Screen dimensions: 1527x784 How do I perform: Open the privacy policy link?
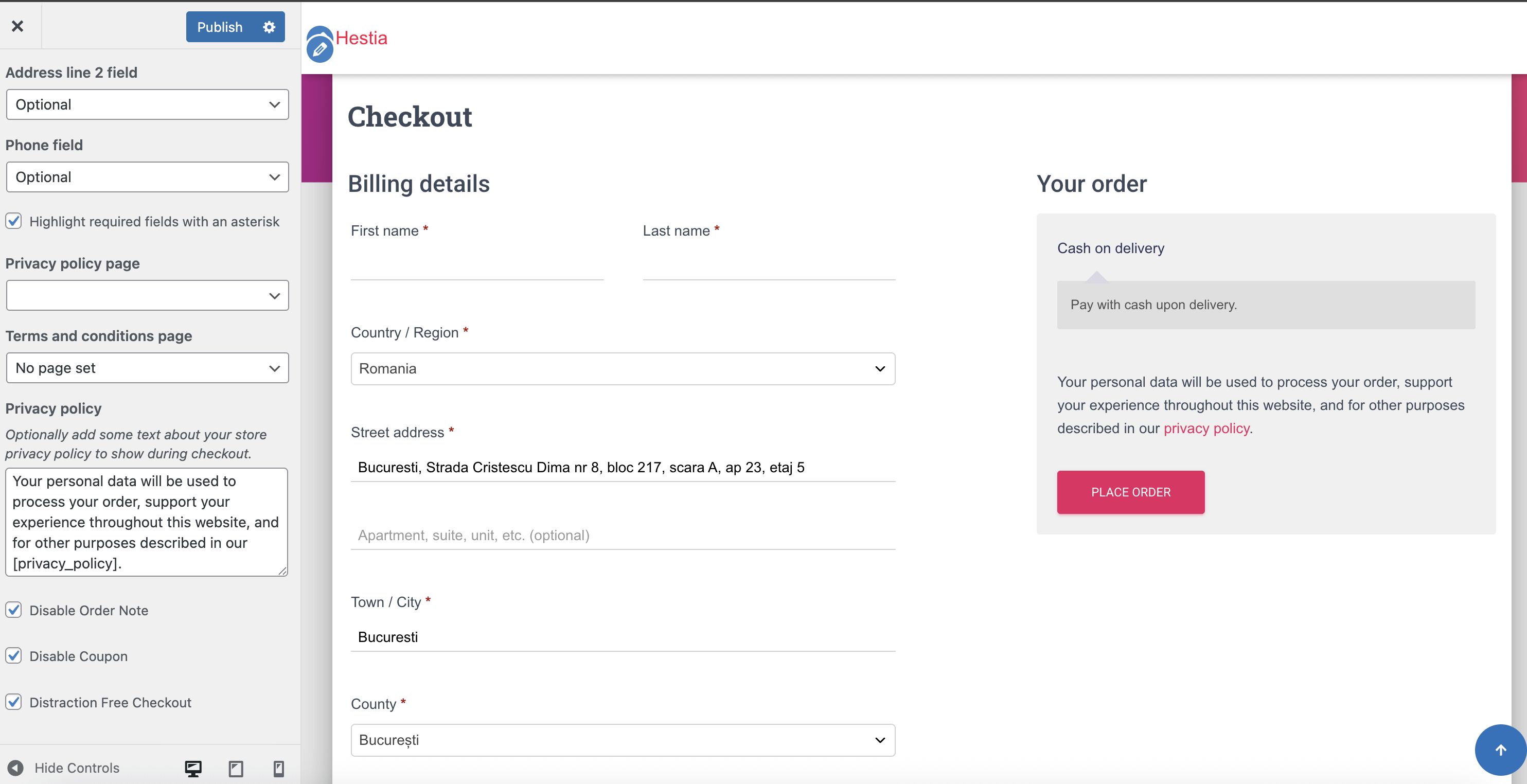[x=1206, y=429]
